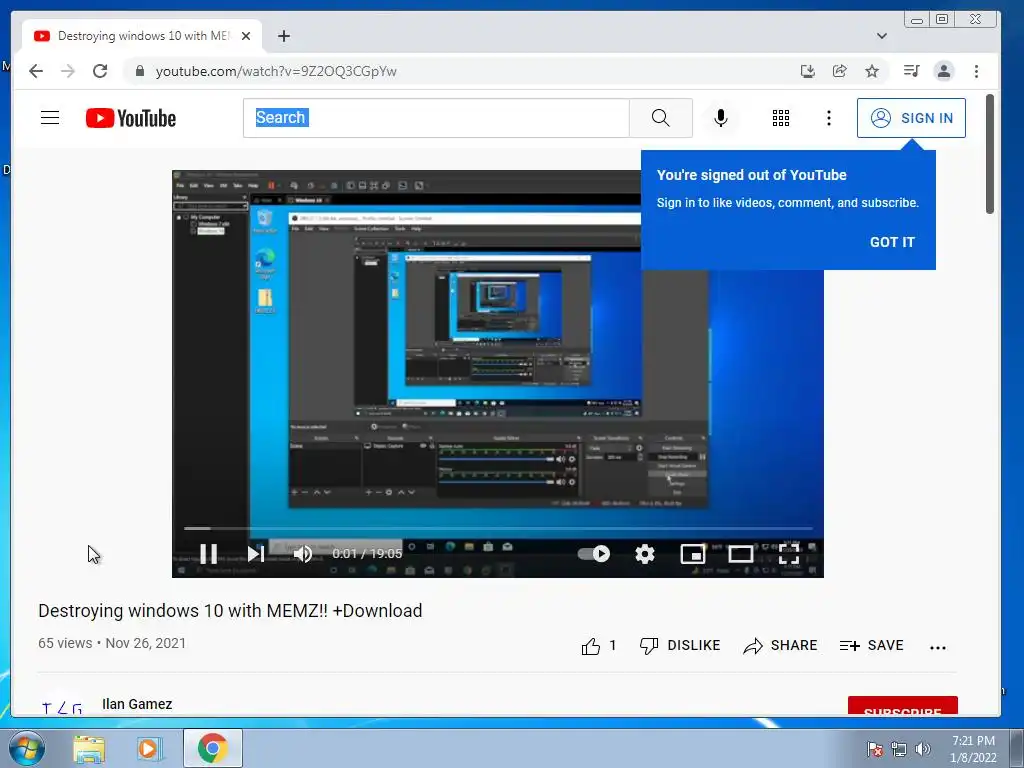Screen dimensions: 1024x768
Task: Open YouTube settings three-dot menu
Action: point(829,118)
